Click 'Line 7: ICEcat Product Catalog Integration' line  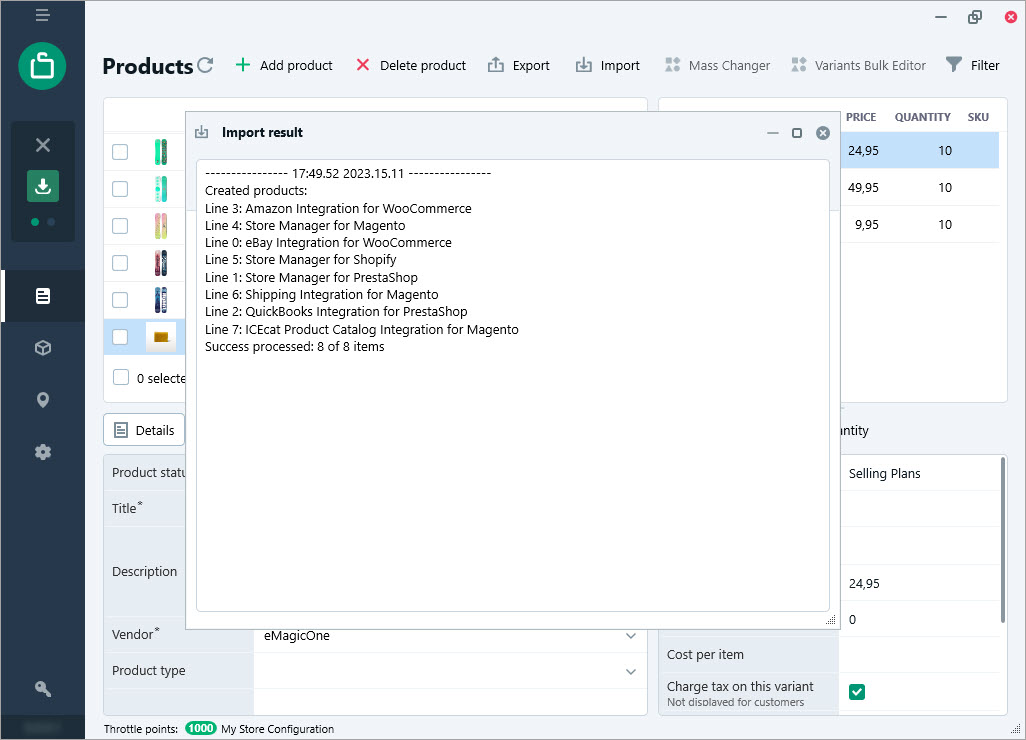click(361, 330)
